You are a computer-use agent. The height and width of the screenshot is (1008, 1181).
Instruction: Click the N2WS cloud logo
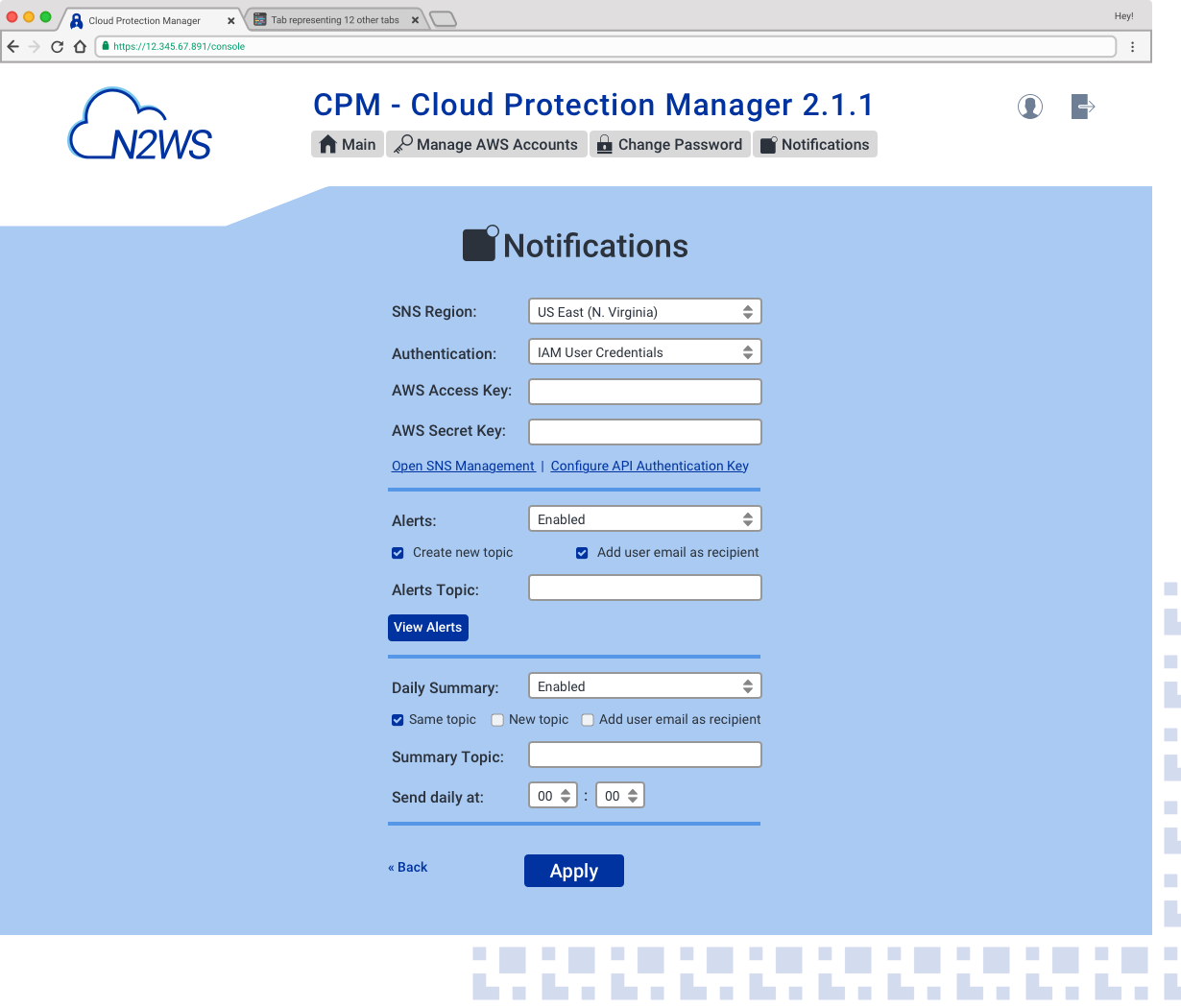click(140, 124)
